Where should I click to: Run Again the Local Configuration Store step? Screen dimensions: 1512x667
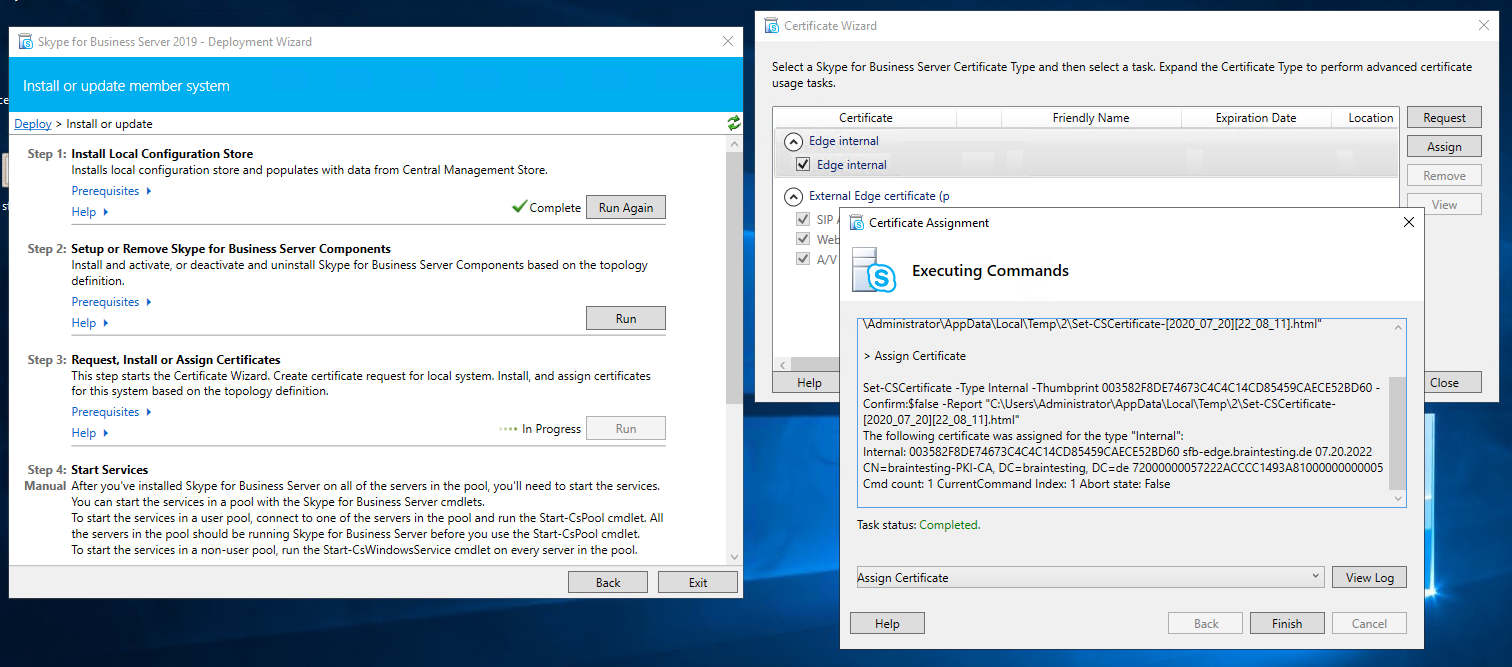point(625,208)
